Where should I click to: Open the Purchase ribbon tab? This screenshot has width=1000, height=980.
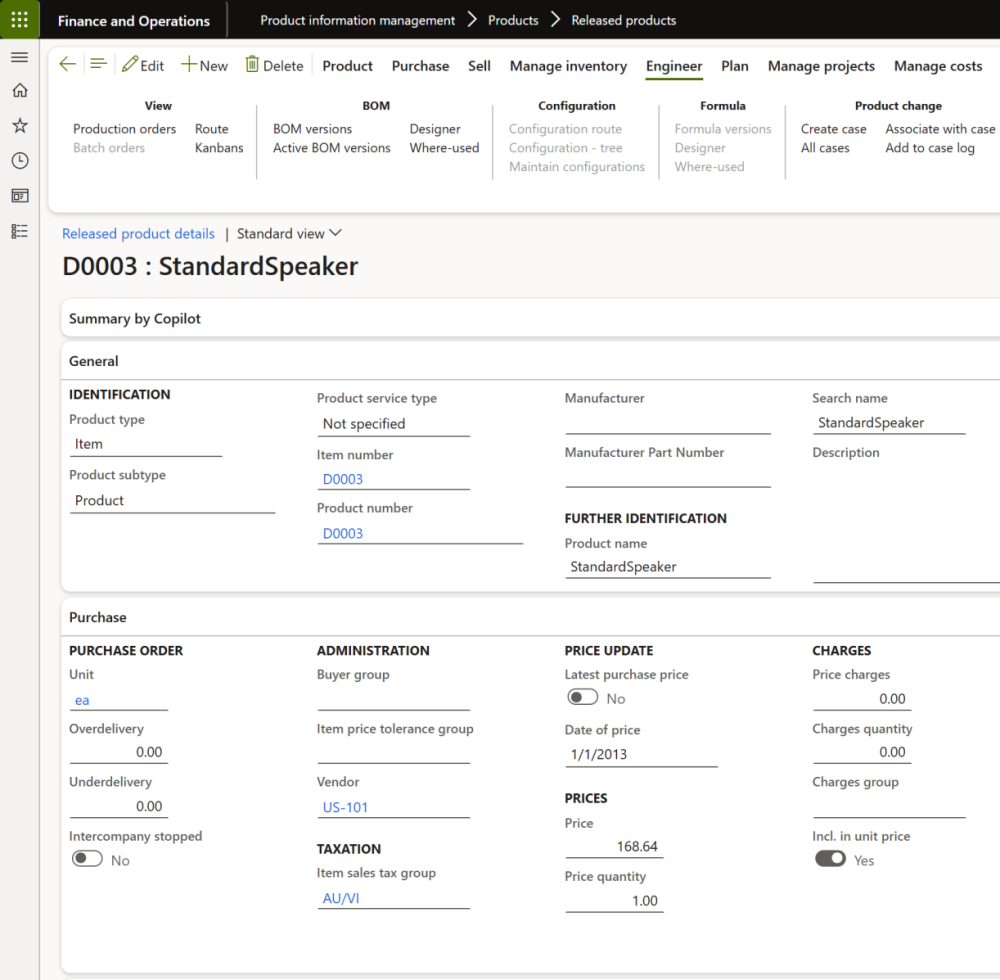[x=420, y=66]
